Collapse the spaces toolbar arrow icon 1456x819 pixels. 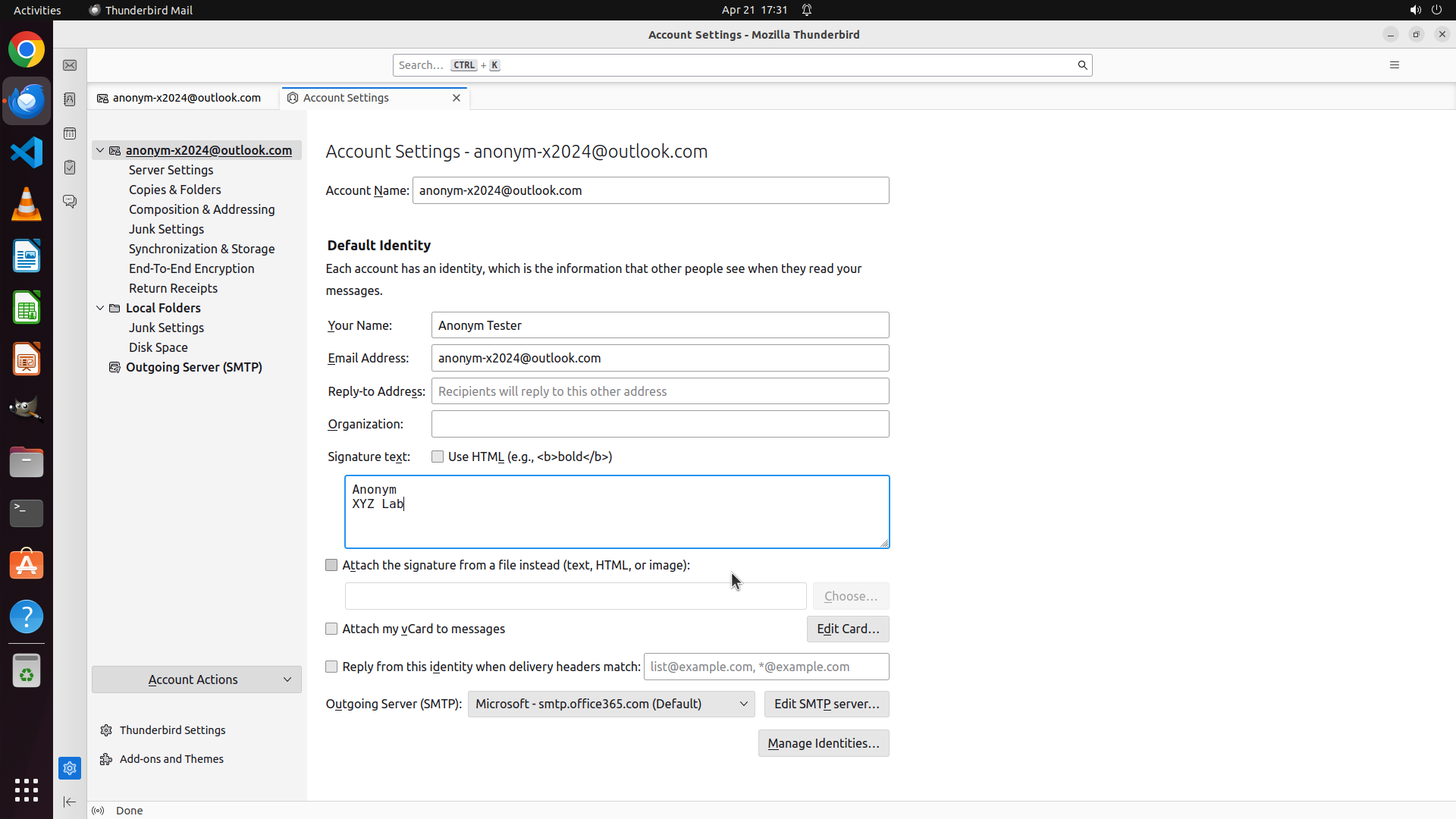pyautogui.click(x=70, y=802)
